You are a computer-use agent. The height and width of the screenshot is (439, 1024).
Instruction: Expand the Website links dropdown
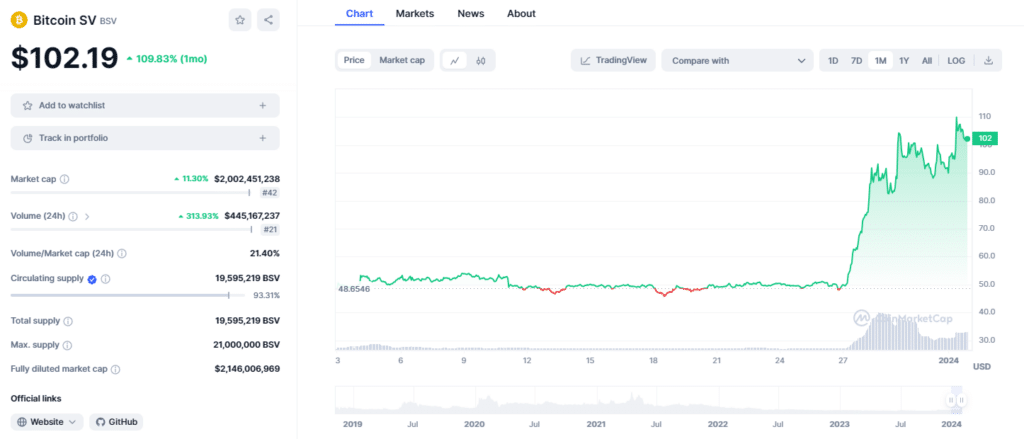47,422
